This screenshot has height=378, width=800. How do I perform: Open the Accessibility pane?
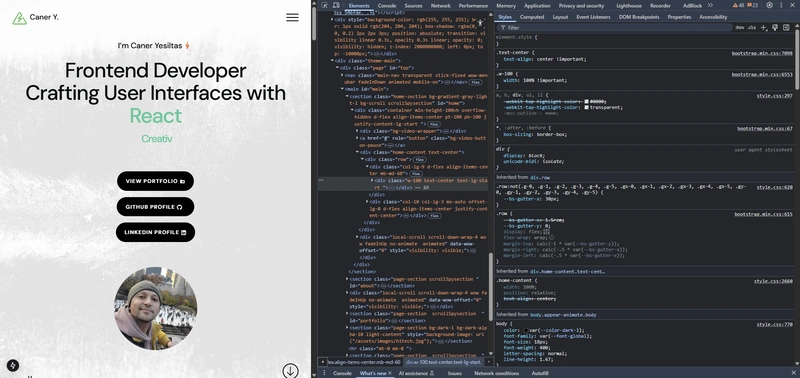(x=713, y=17)
